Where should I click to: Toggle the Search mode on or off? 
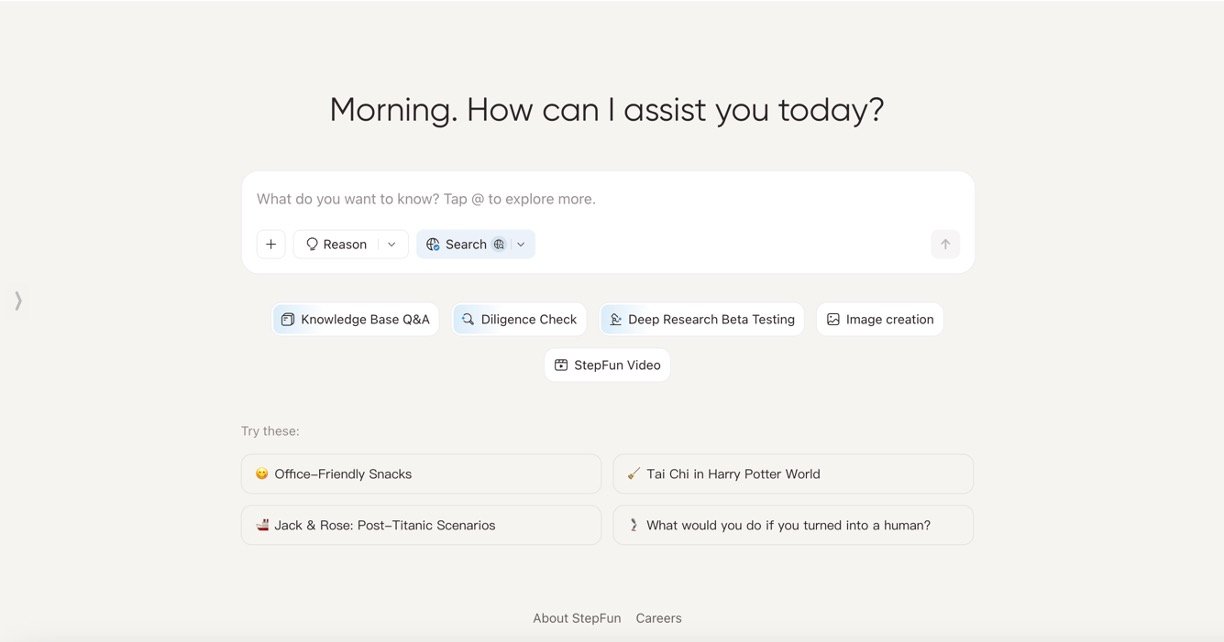click(x=466, y=243)
